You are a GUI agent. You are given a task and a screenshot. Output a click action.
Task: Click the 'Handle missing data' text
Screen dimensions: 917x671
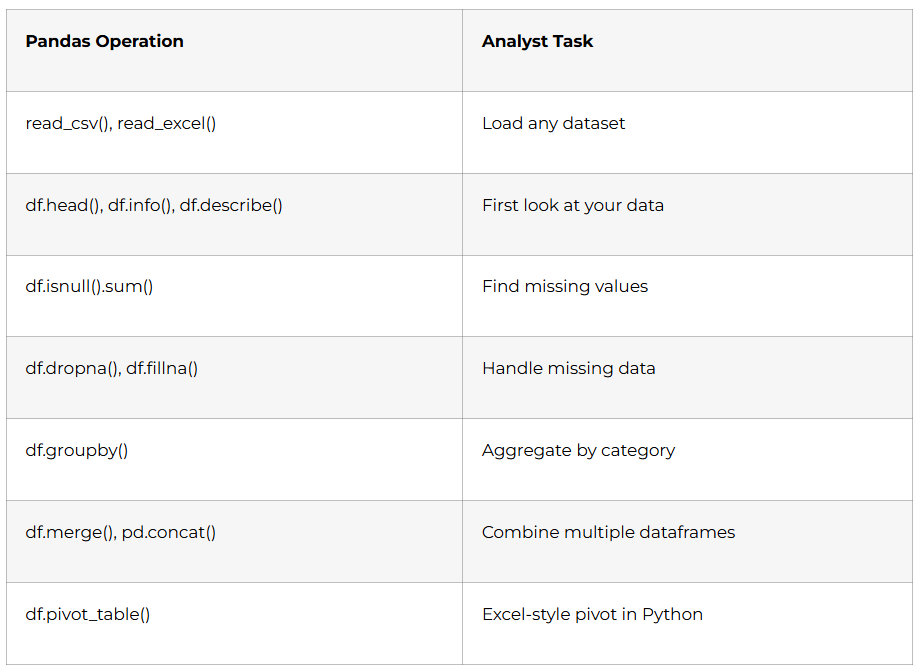(568, 368)
